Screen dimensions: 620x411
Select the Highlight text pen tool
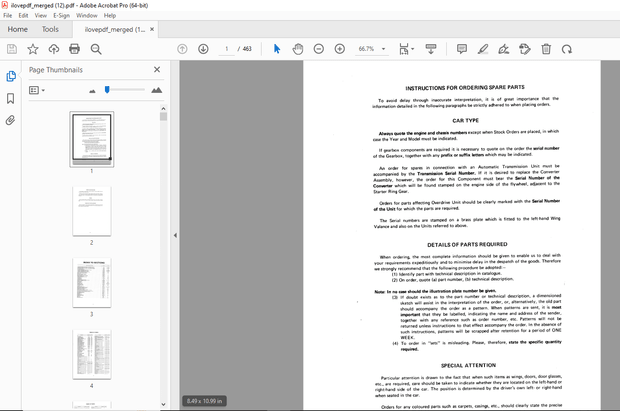pyautogui.click(x=483, y=49)
